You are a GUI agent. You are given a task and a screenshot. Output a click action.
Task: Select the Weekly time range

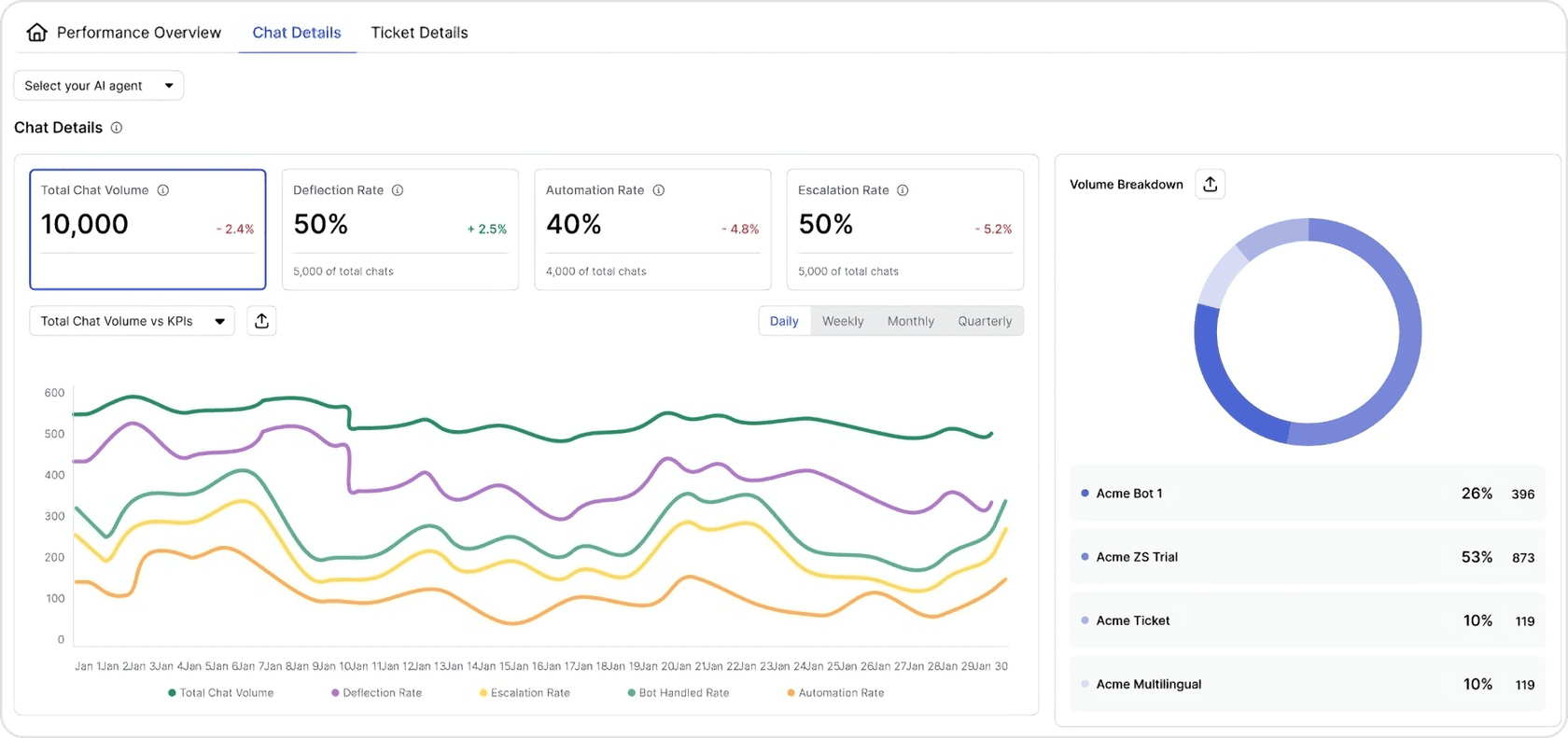[x=843, y=321]
